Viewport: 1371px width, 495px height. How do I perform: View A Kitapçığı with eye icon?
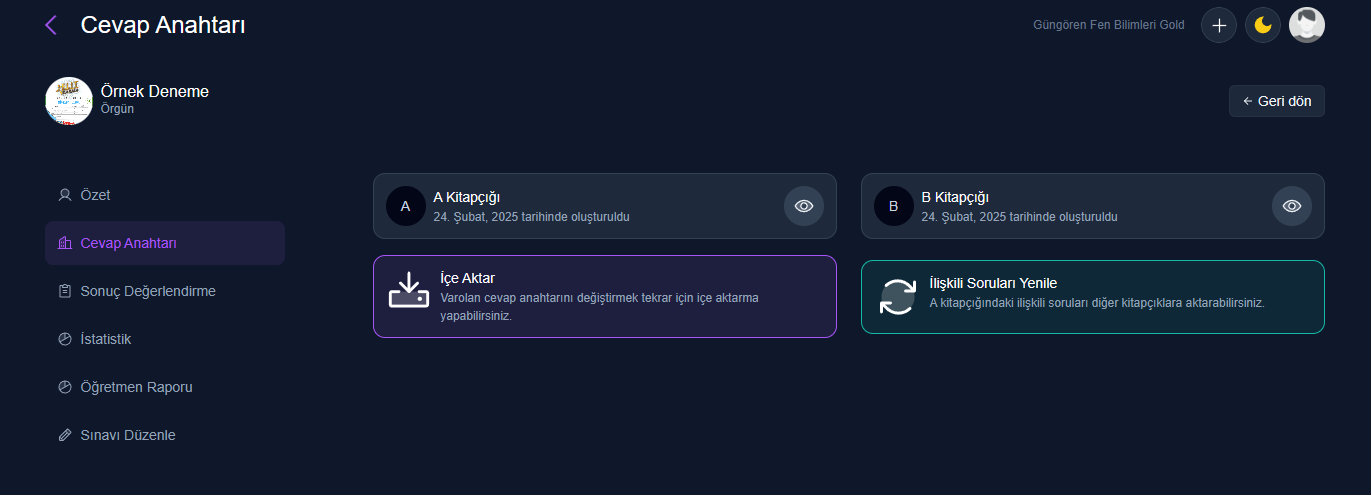[804, 206]
